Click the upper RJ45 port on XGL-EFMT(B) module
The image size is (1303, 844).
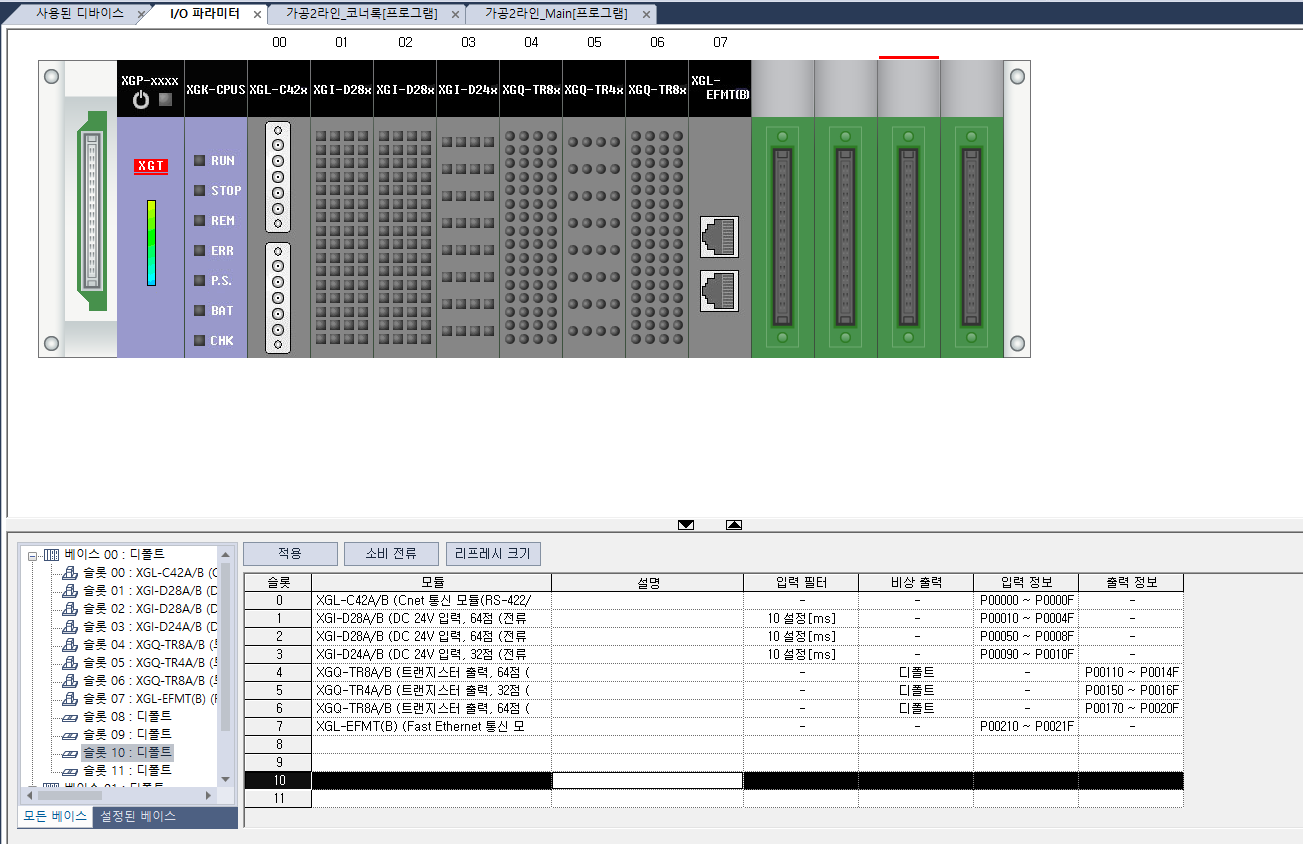pos(720,237)
